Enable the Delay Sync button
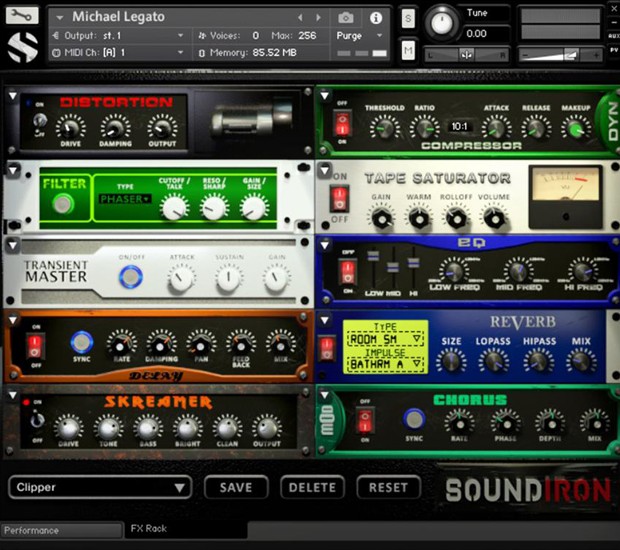Image resolution: width=620 pixels, height=550 pixels. pos(81,342)
